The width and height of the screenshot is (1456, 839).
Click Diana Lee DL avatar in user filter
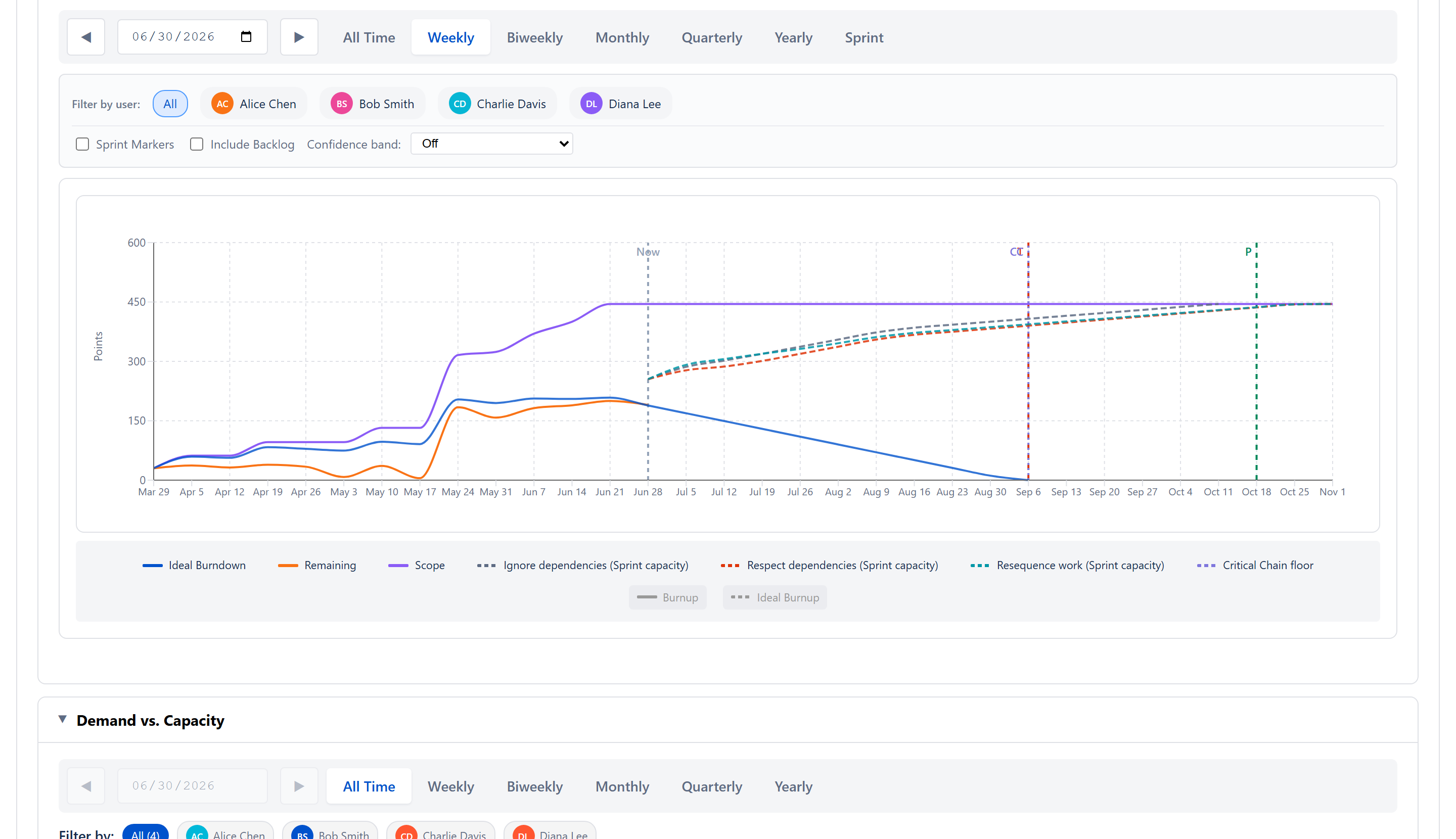591,104
